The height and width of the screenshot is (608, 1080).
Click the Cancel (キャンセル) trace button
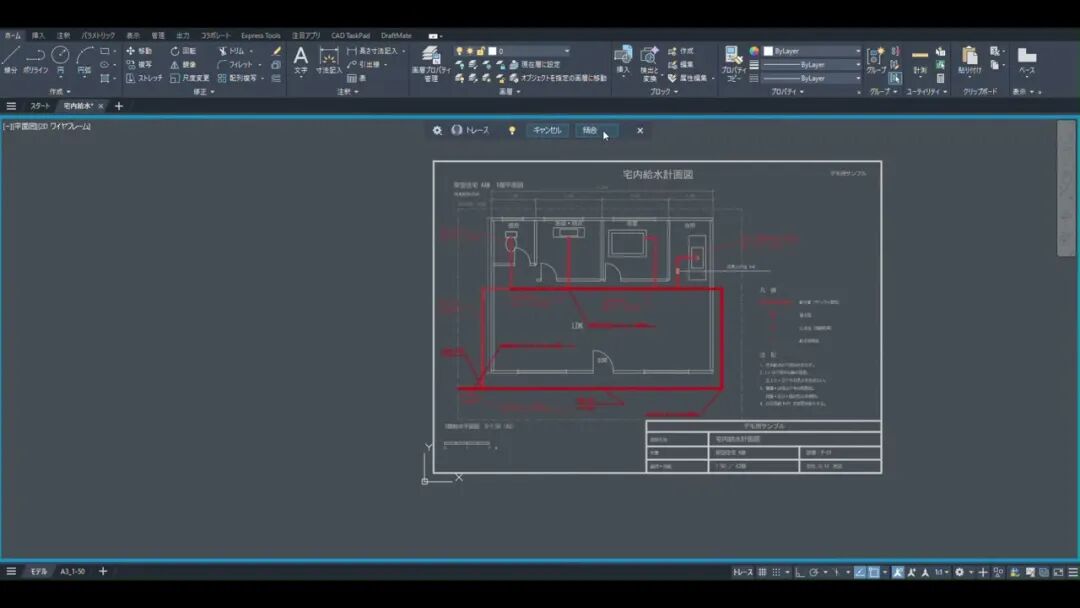click(x=547, y=130)
